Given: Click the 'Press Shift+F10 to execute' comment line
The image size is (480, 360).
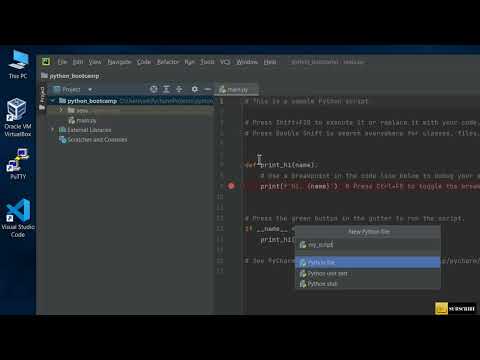Looking at the screenshot, I should 361,122.
